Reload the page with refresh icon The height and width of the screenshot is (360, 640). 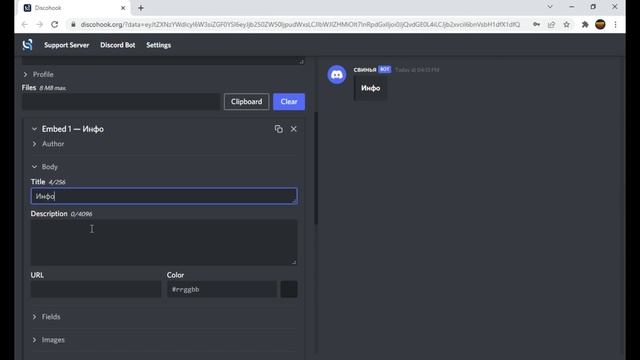54,24
